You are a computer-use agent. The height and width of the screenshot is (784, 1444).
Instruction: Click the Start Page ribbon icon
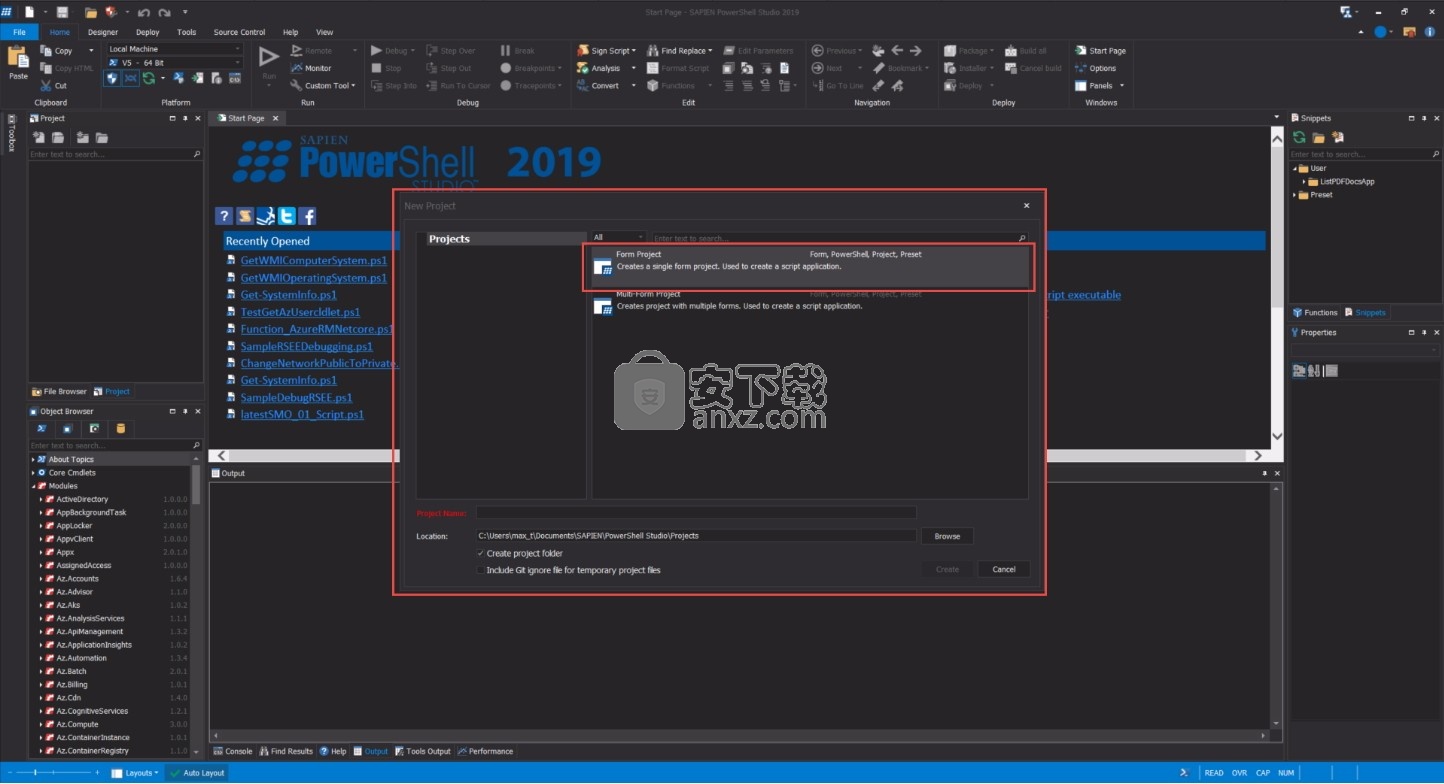click(x=1080, y=50)
